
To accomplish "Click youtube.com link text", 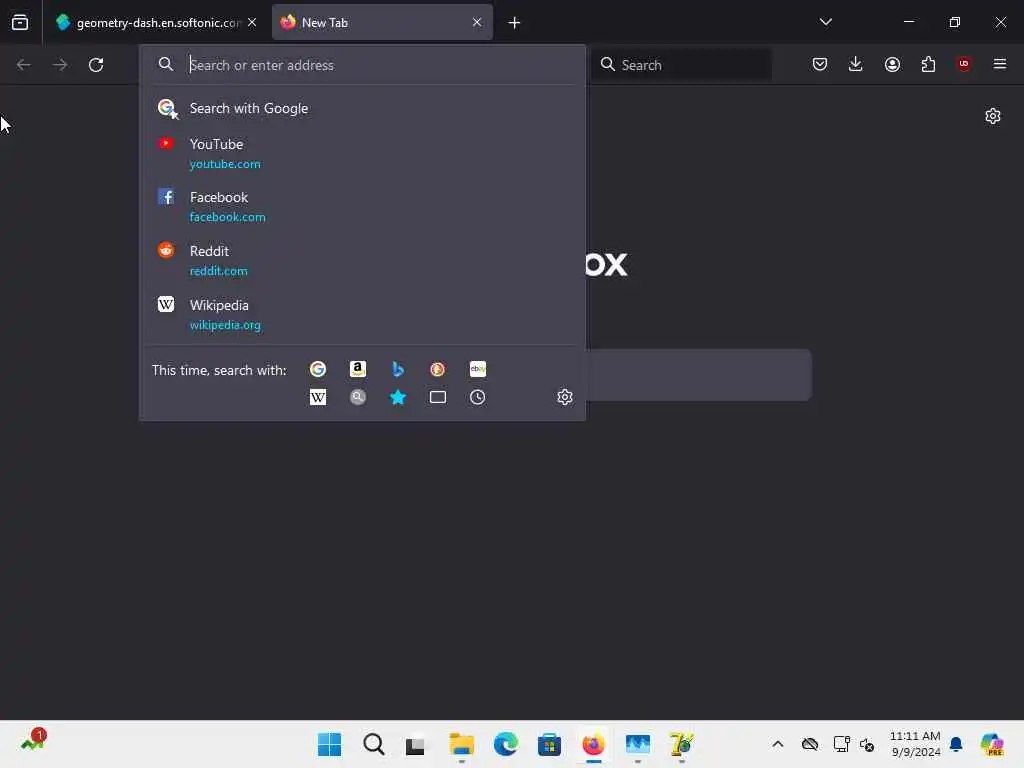I will point(225,164).
